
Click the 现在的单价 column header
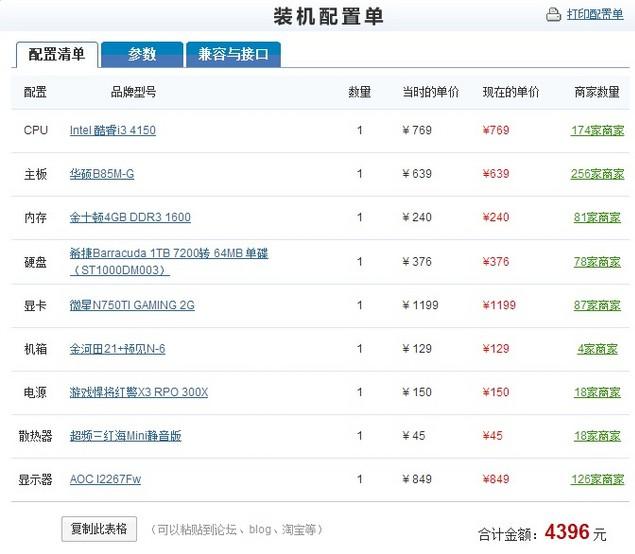511,92
